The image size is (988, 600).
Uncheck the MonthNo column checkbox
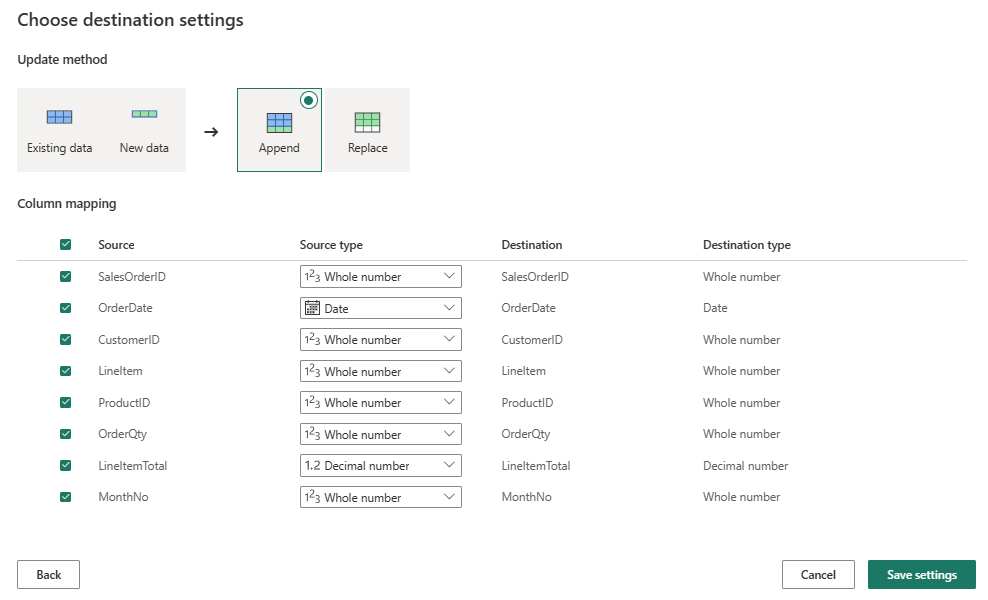[66, 497]
